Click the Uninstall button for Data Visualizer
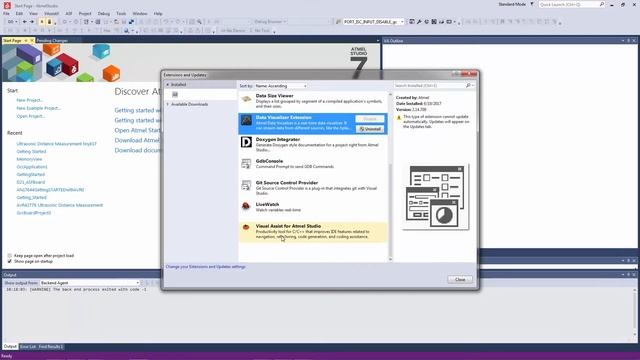 (x=370, y=129)
